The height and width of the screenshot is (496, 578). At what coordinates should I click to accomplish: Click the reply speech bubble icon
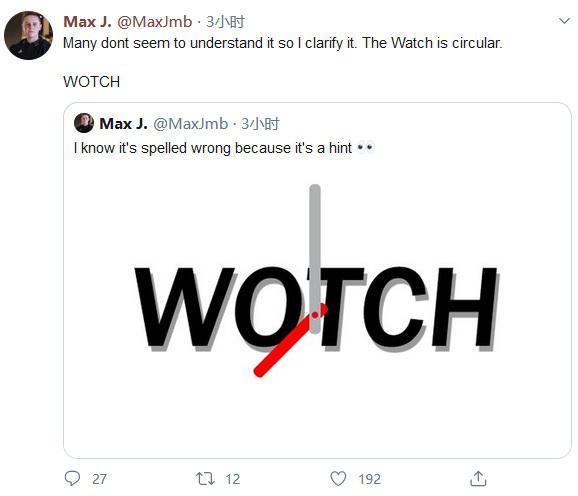pyautogui.click(x=72, y=478)
